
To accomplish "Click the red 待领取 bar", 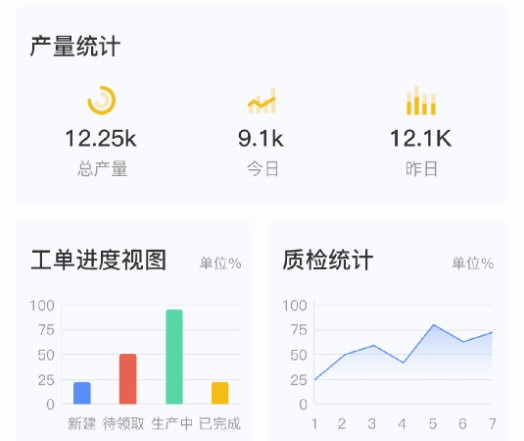I will coord(128,379).
